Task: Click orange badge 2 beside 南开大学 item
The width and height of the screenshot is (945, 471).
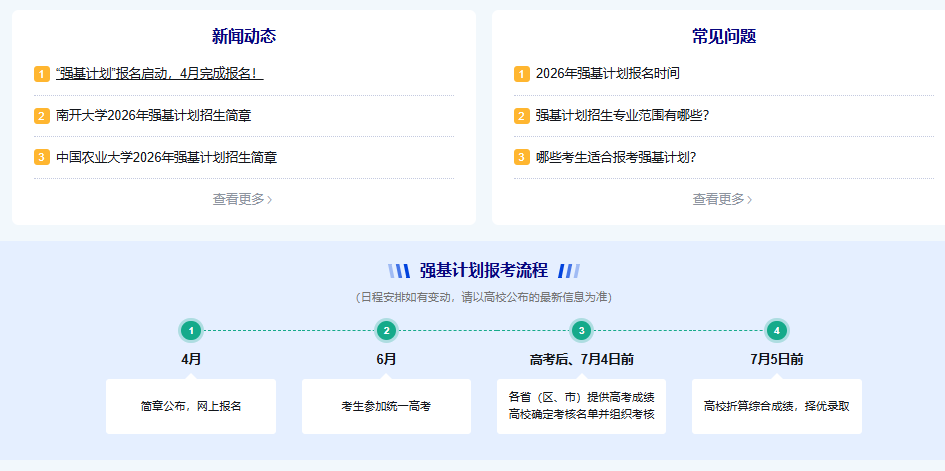Action: (x=41, y=116)
